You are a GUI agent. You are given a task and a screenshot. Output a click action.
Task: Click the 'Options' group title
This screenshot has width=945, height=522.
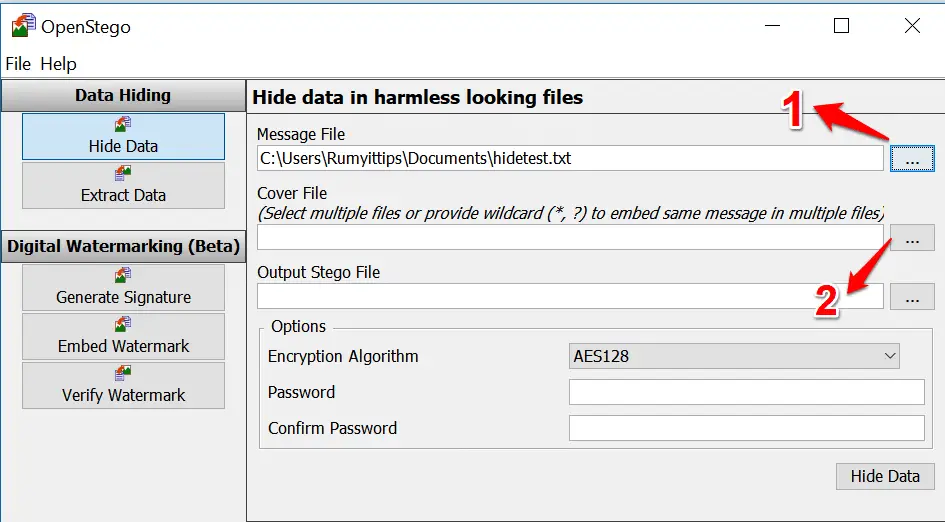pos(298,326)
